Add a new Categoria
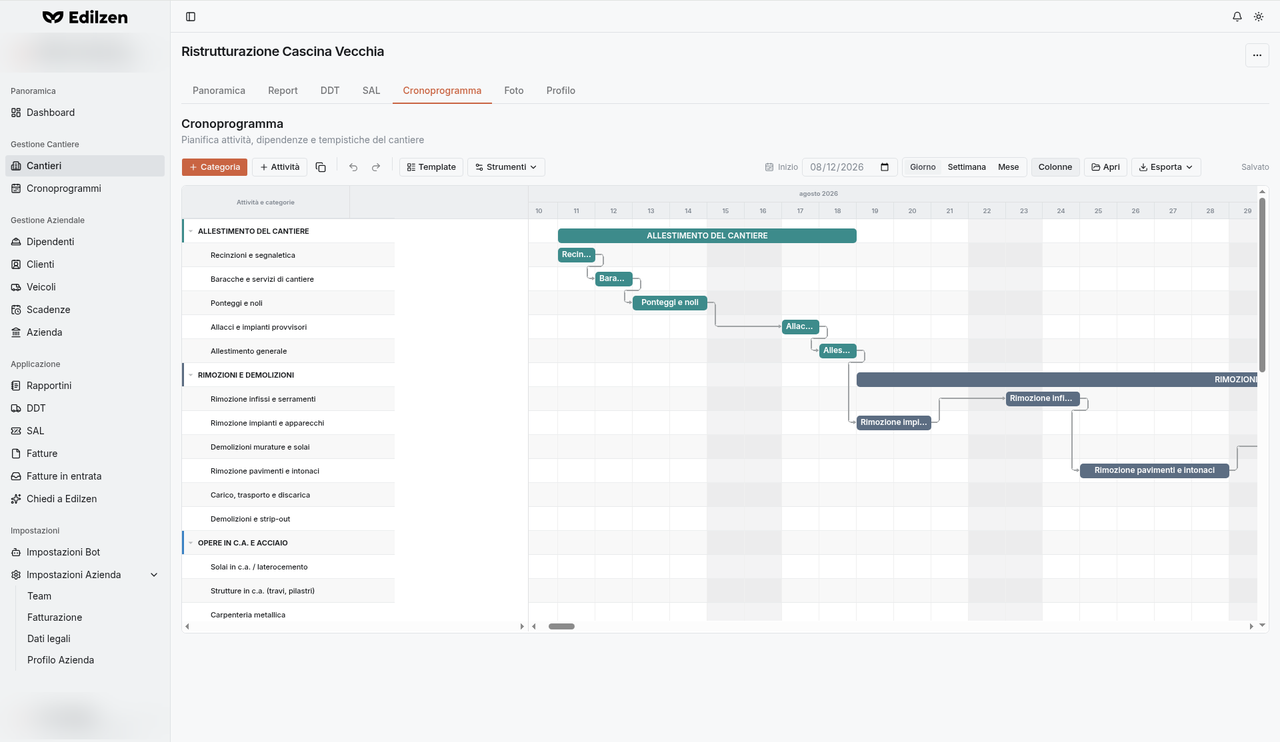1280x742 pixels. 215,167
